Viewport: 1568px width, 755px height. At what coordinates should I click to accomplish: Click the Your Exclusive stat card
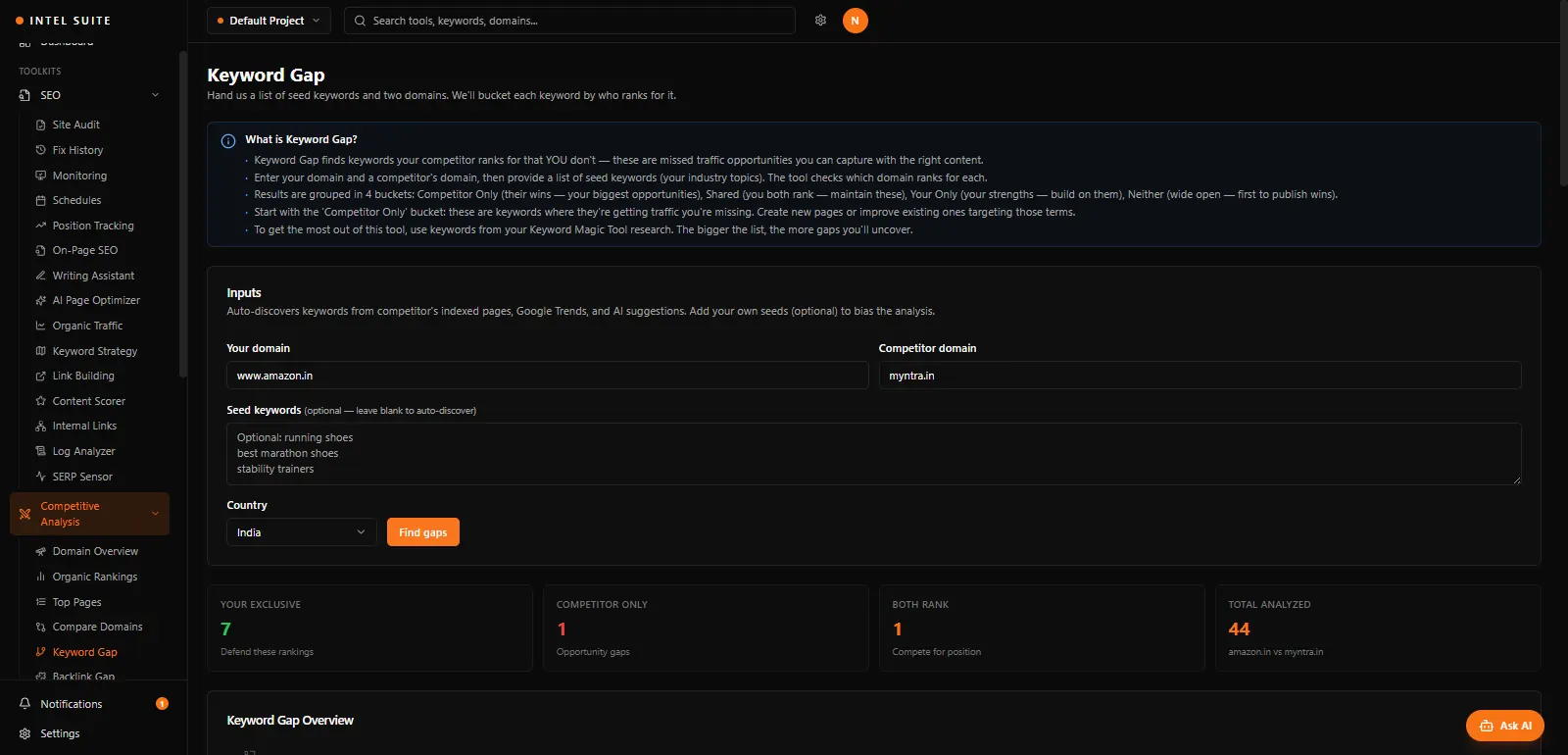coord(369,629)
